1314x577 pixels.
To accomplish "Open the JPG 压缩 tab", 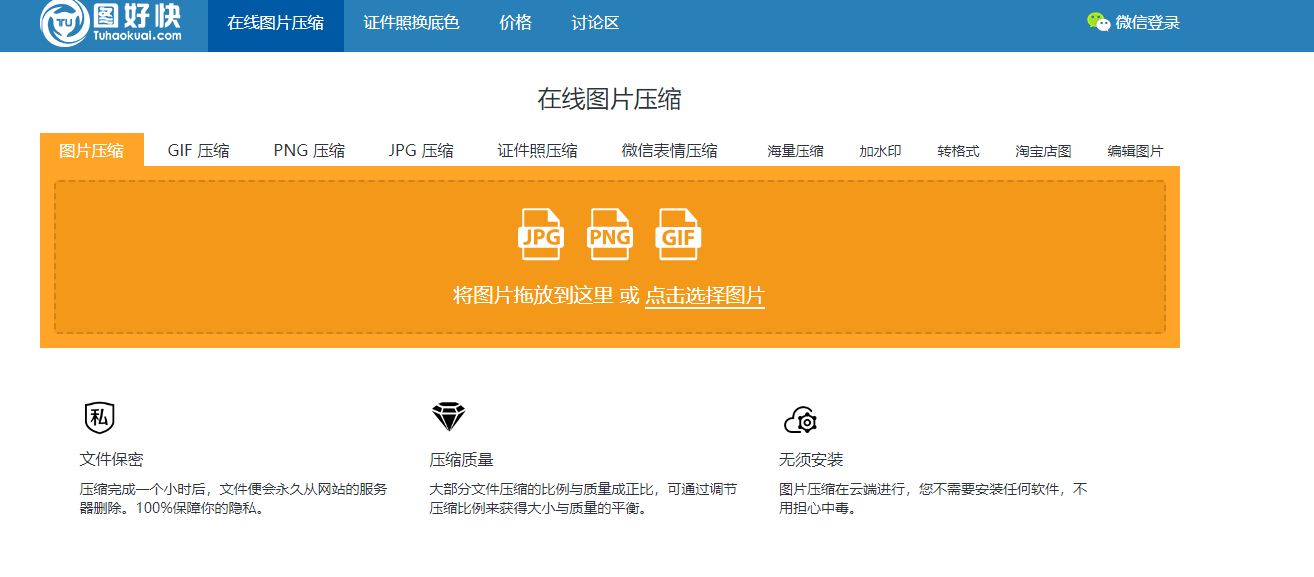I will [x=421, y=149].
